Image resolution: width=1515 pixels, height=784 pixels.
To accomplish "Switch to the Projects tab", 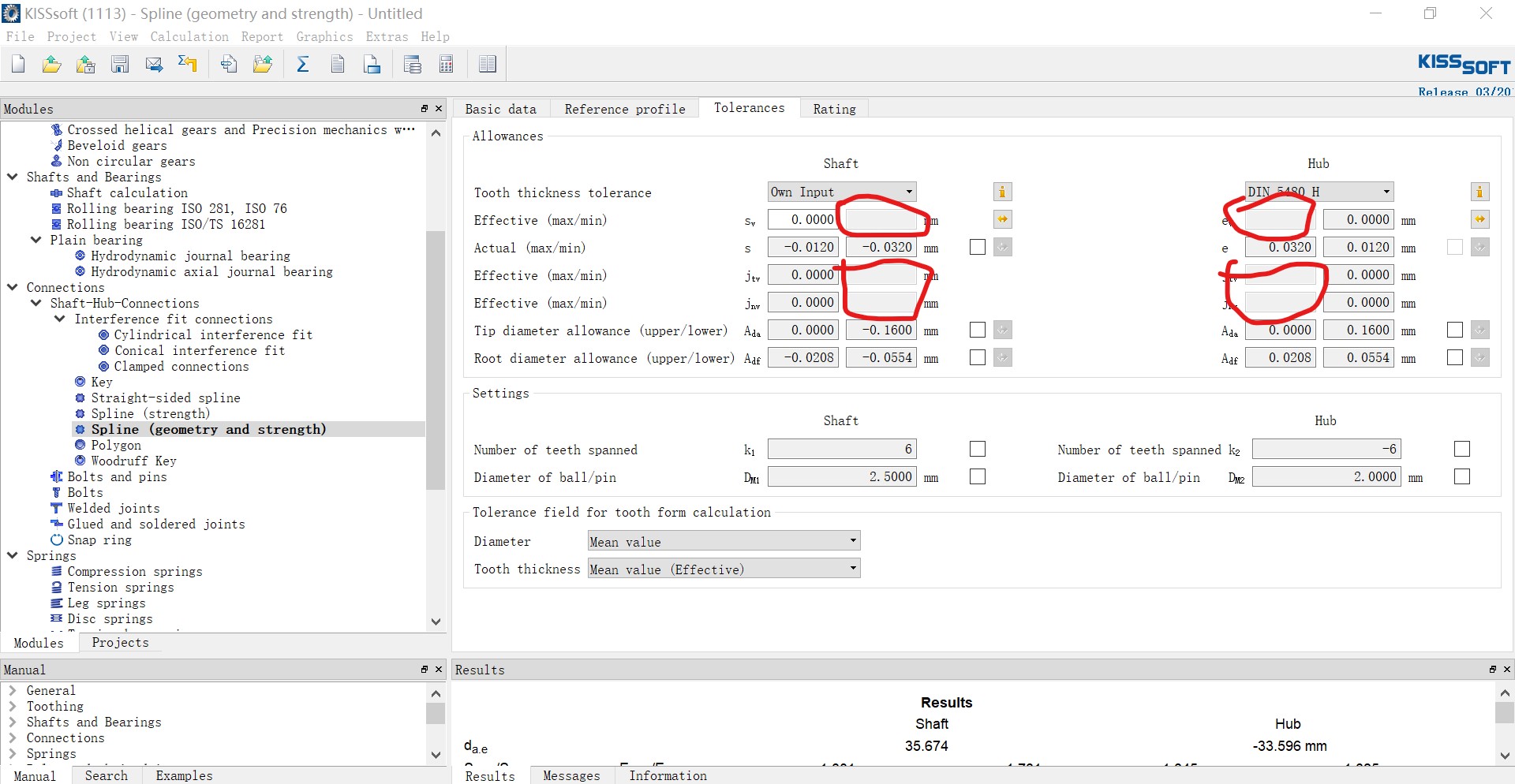I will click(120, 642).
